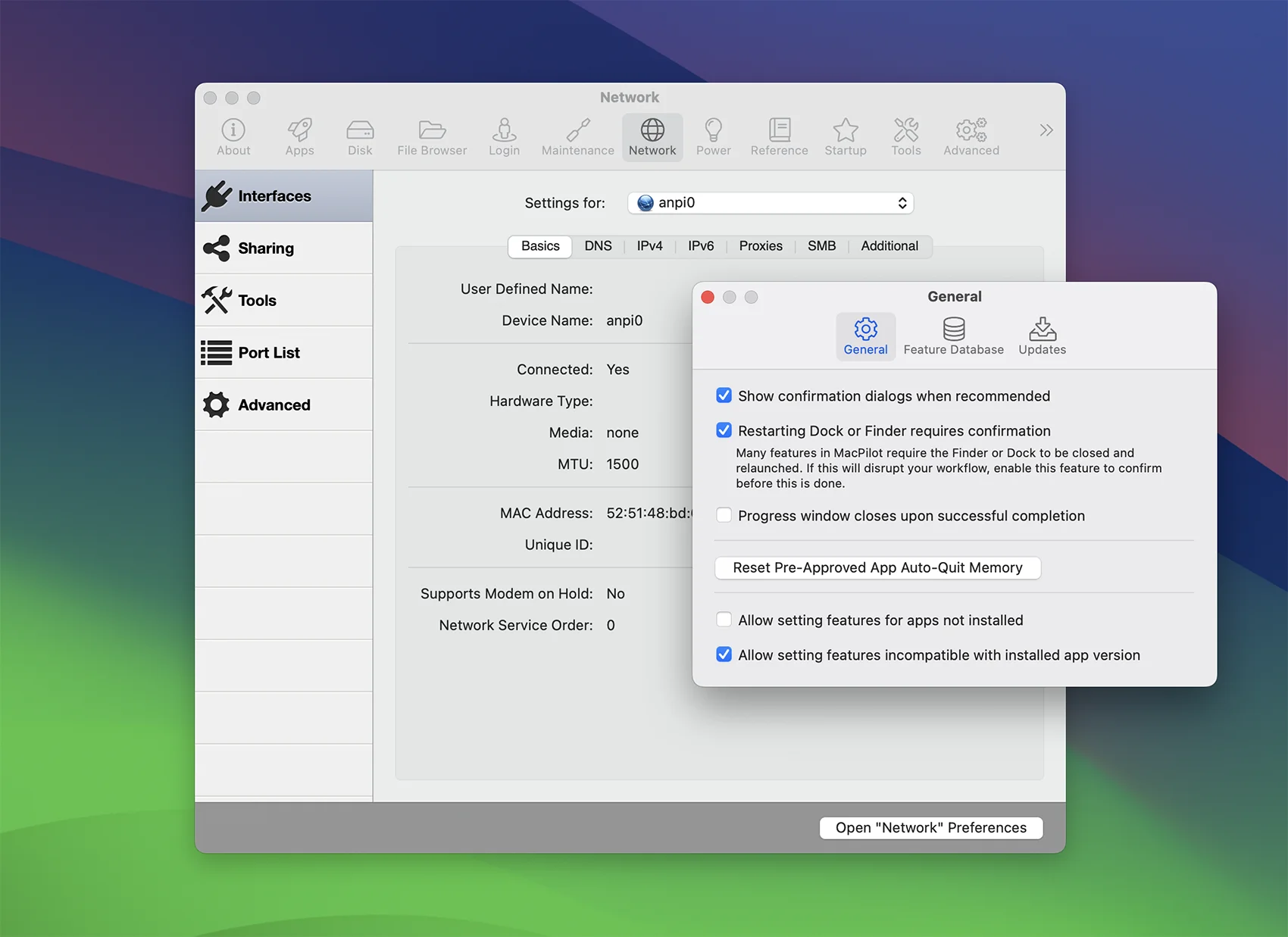This screenshot has height=937, width=1288.
Task: Open Feature Database preferences icon
Action: pos(954,336)
